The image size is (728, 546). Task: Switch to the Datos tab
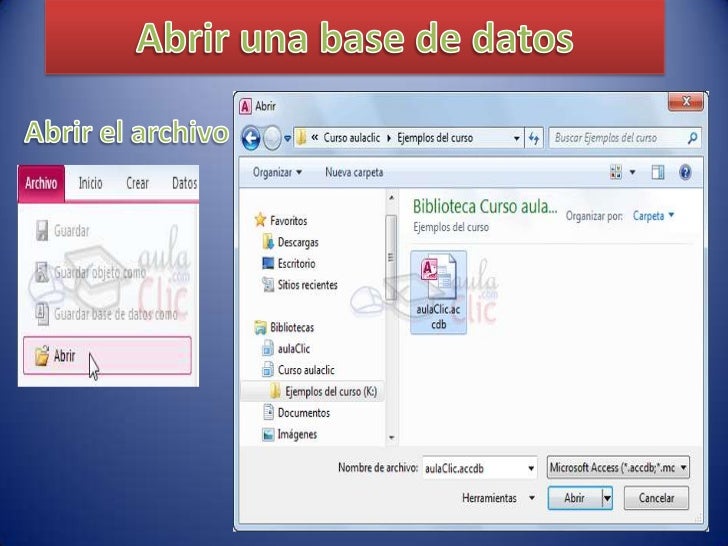(x=185, y=183)
